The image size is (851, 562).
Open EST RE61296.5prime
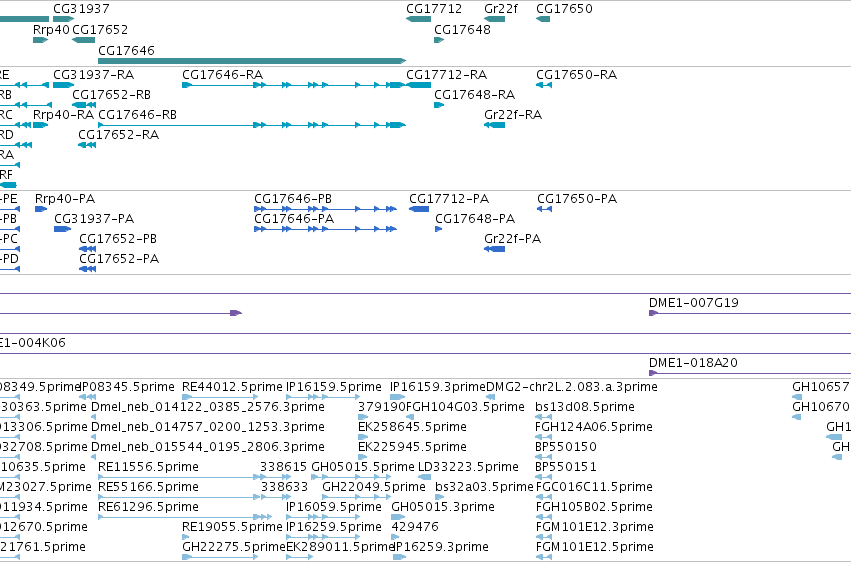point(185,518)
